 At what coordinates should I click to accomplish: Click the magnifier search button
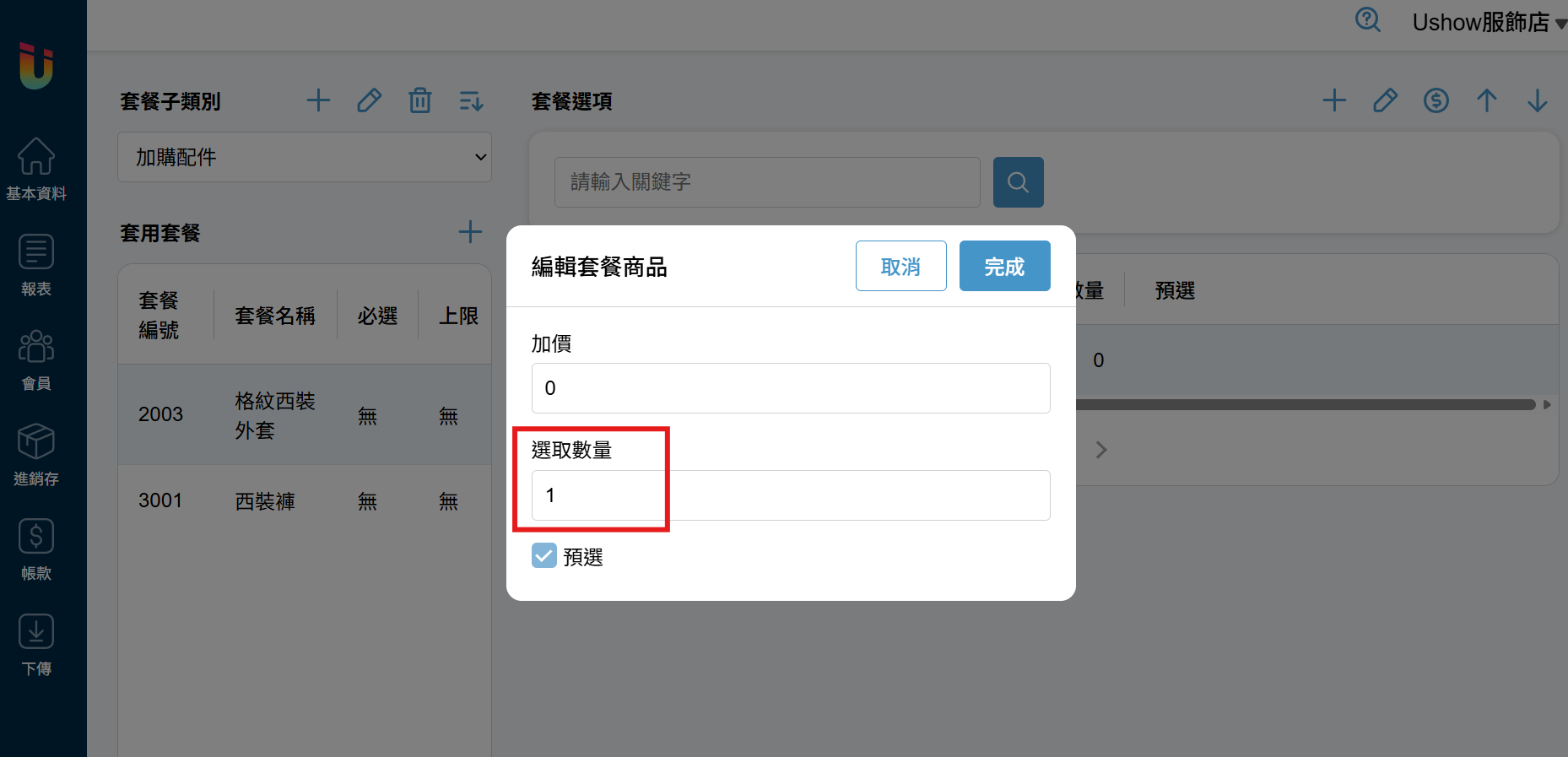[x=1019, y=182]
